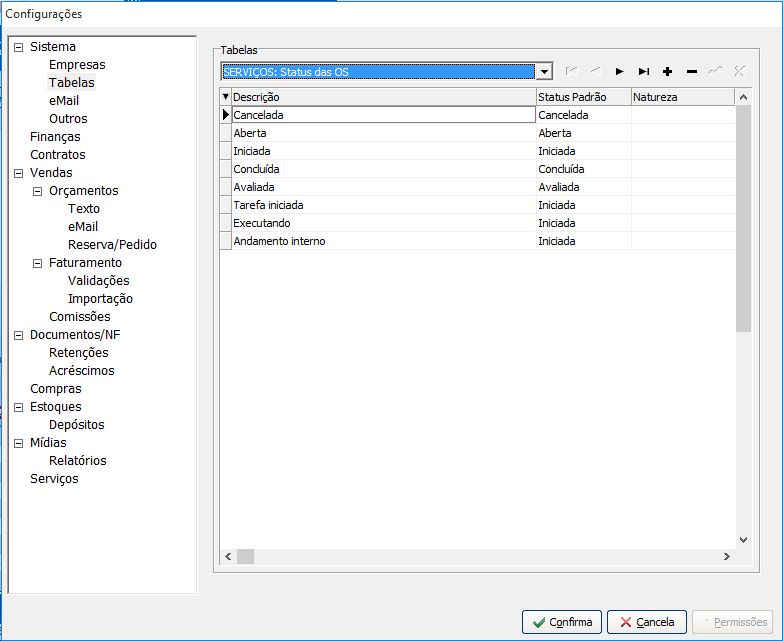Click the horizontal scrollbar thumb
Viewport: 783px width, 641px height.
245,556
